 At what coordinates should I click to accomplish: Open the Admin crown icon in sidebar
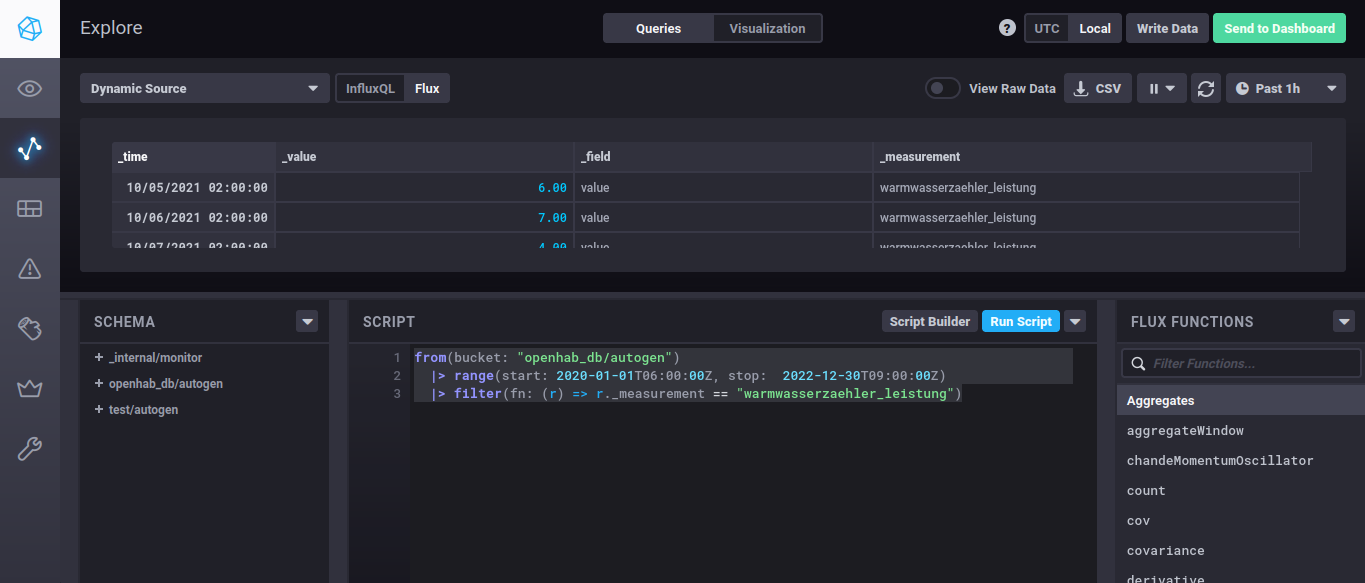click(x=29, y=388)
